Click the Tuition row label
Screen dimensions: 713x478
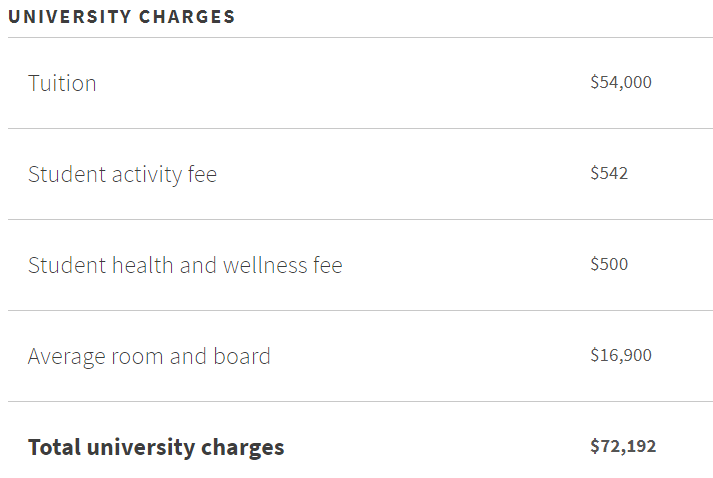(x=62, y=83)
